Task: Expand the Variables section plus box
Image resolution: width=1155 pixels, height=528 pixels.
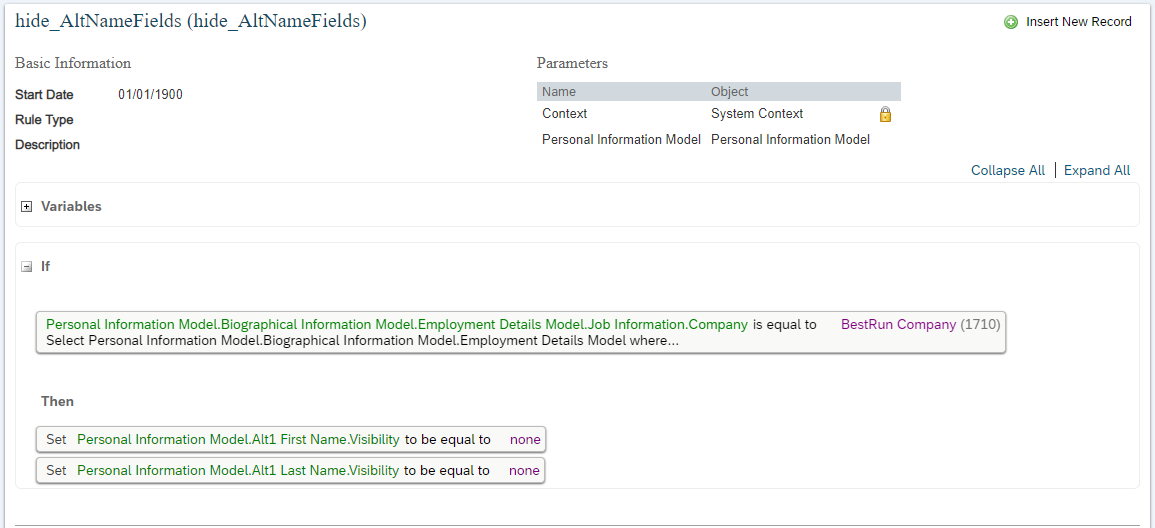Action: 27,207
